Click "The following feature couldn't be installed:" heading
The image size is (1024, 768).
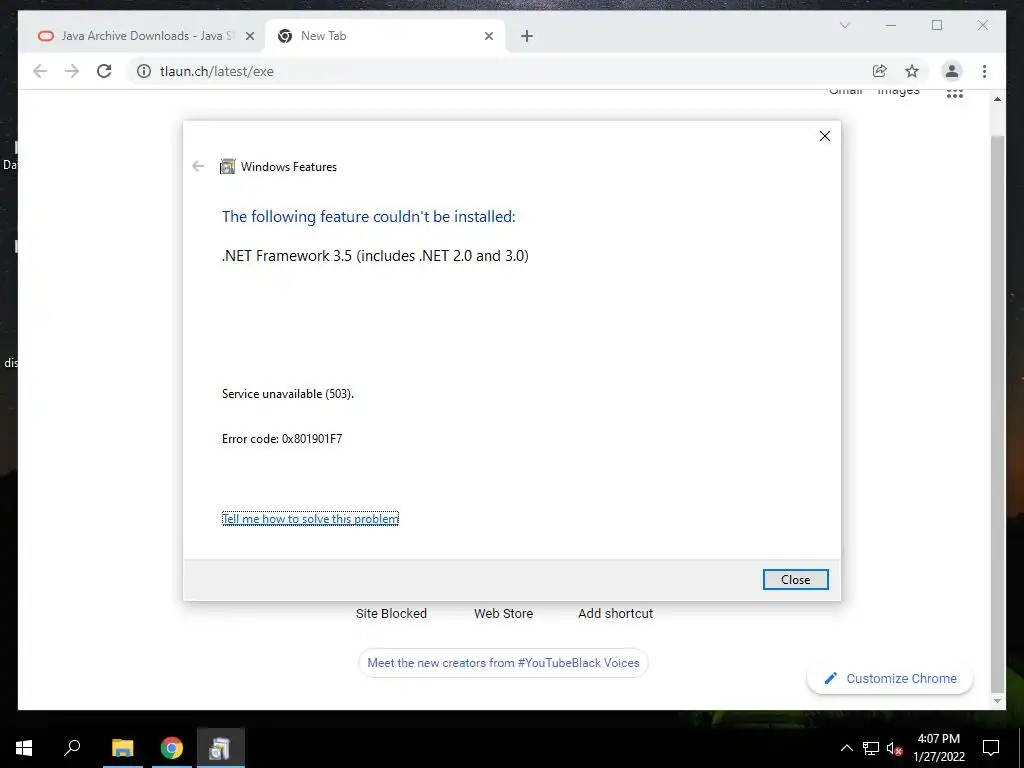pyautogui.click(x=369, y=217)
